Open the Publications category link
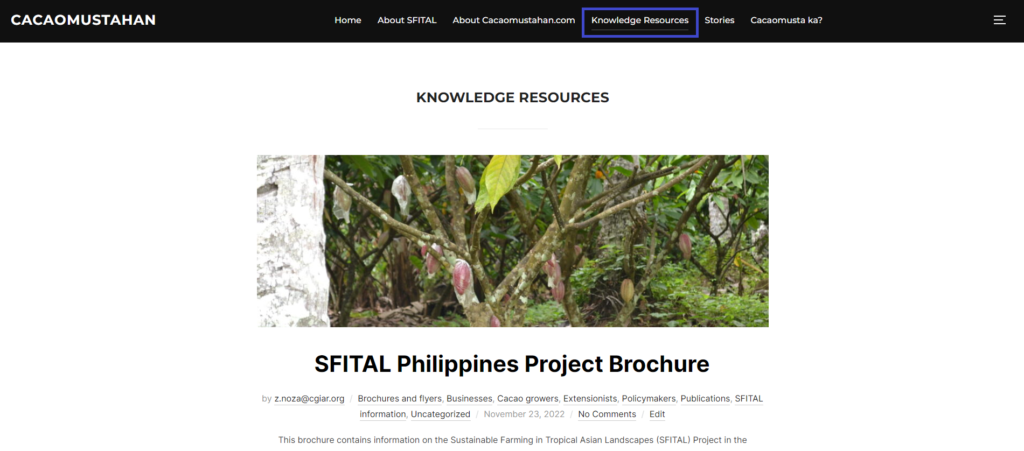This screenshot has width=1024, height=451. click(x=706, y=398)
